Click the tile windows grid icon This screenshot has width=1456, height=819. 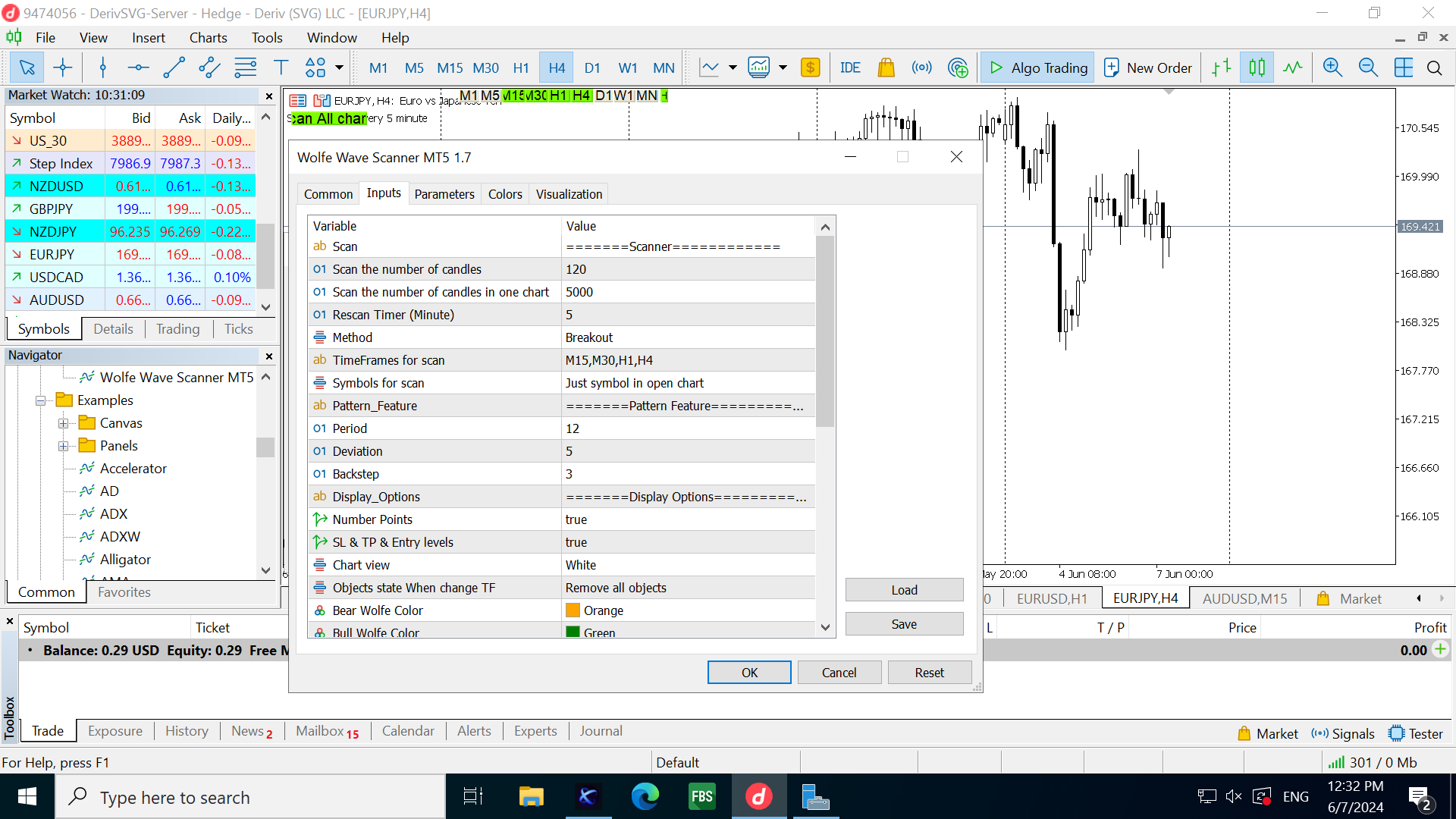pos(1404,68)
